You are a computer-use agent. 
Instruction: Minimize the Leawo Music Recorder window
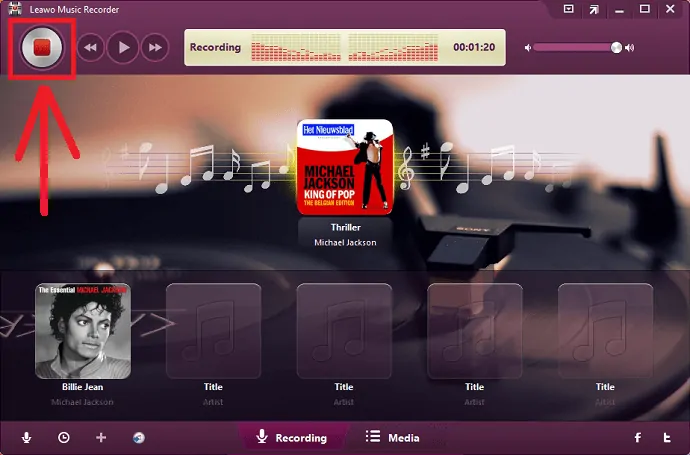click(620, 11)
